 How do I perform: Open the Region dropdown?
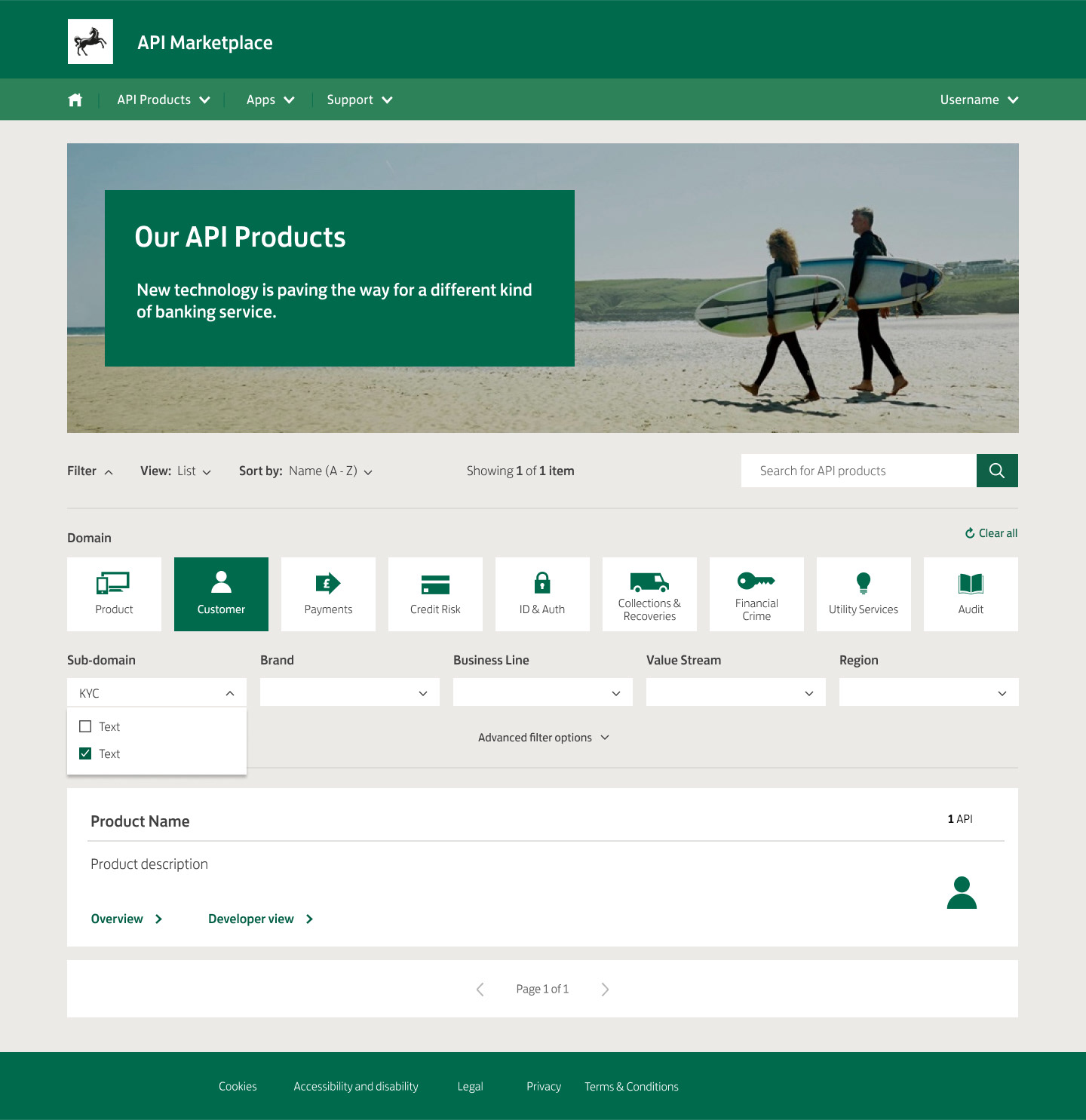click(x=929, y=692)
